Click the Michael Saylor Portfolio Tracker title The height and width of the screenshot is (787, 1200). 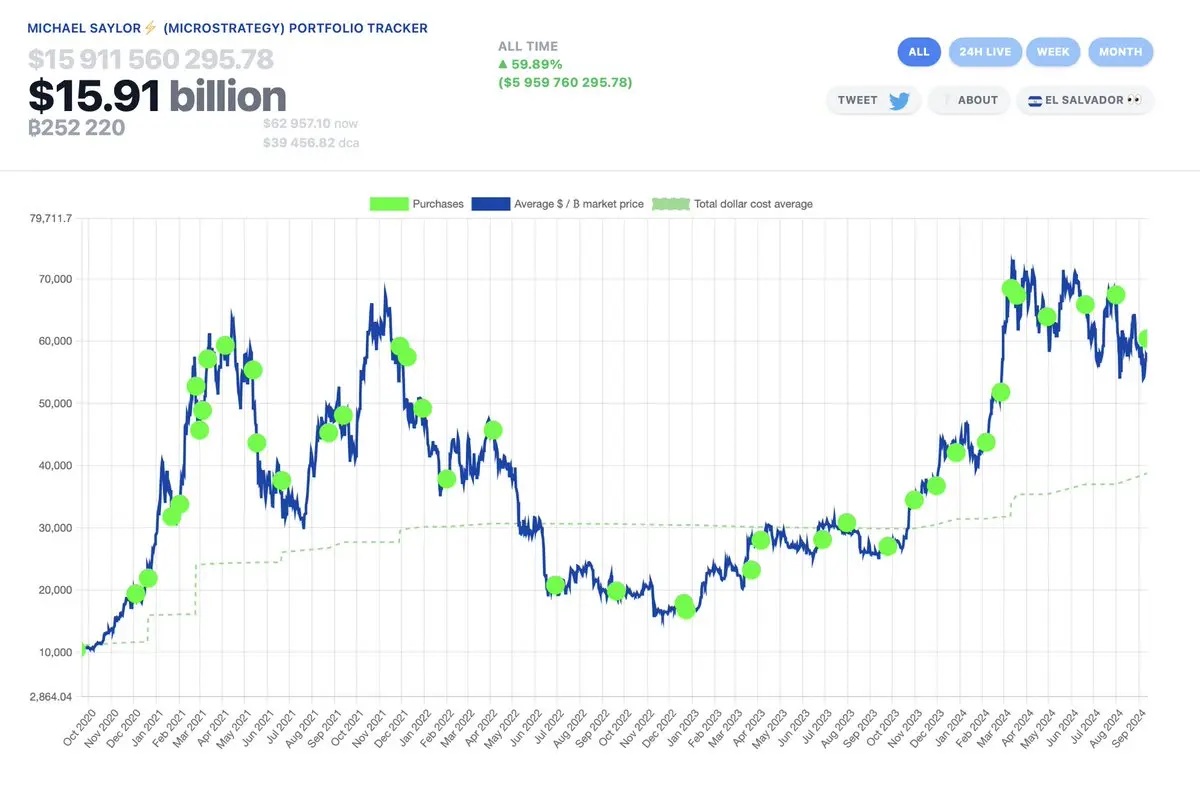[228, 28]
